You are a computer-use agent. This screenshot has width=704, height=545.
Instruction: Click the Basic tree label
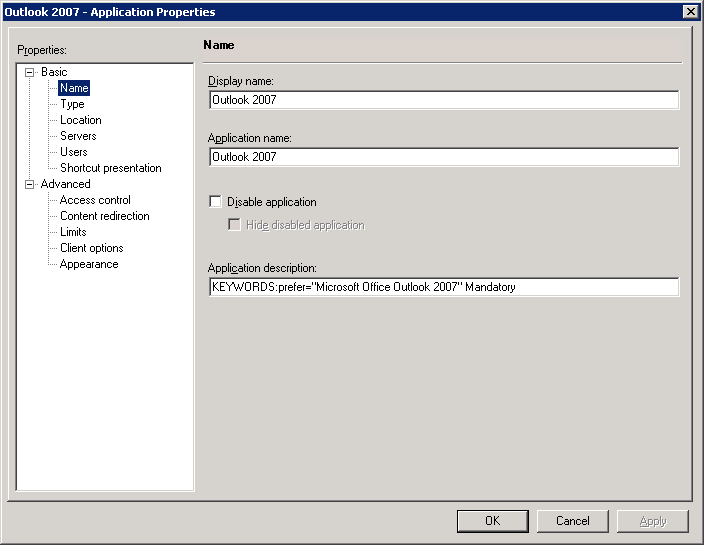[54, 72]
